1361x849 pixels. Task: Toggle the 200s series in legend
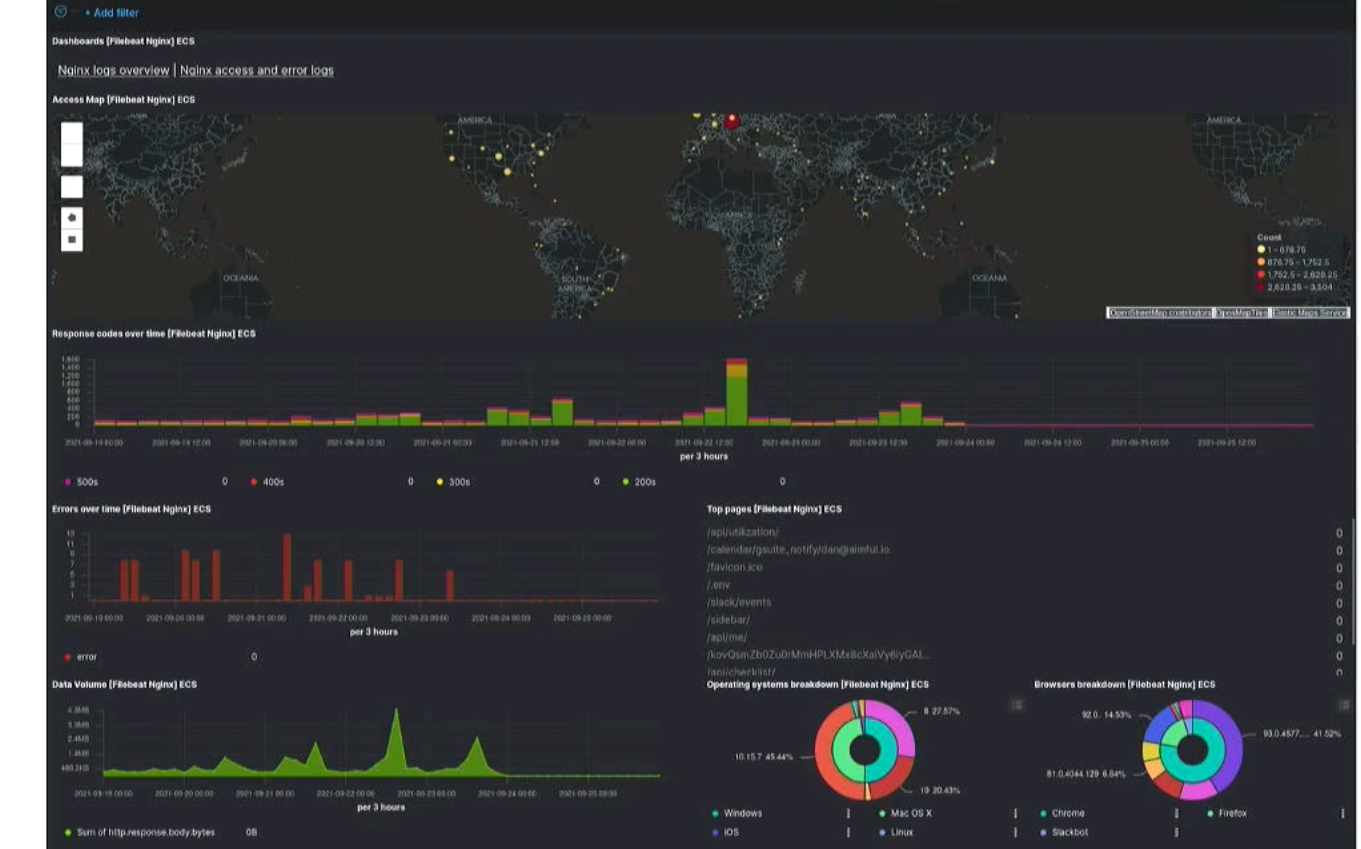[x=645, y=482]
